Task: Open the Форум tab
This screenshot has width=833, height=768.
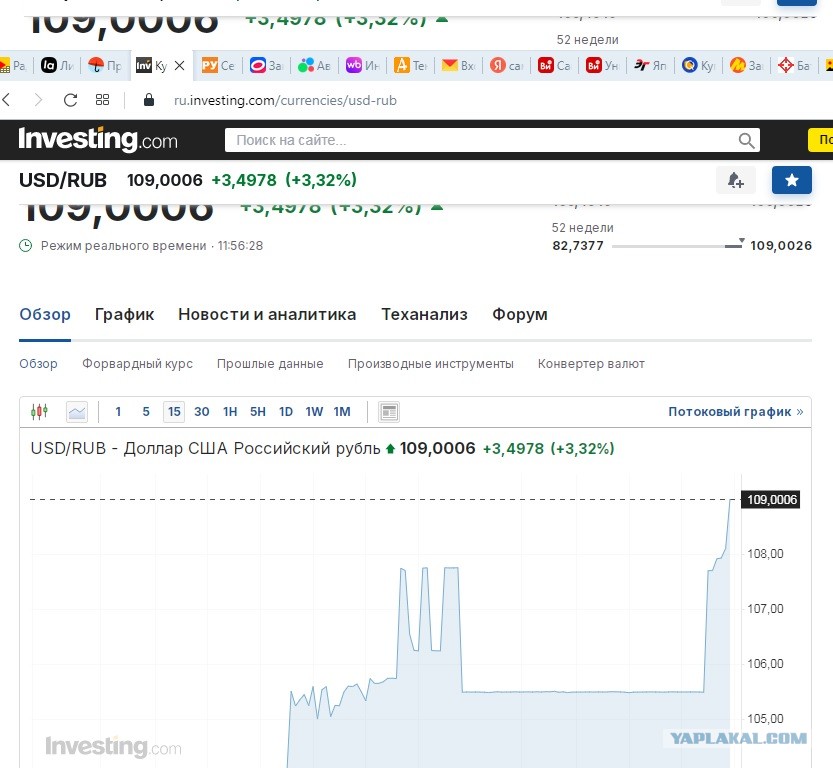Action: [x=520, y=314]
